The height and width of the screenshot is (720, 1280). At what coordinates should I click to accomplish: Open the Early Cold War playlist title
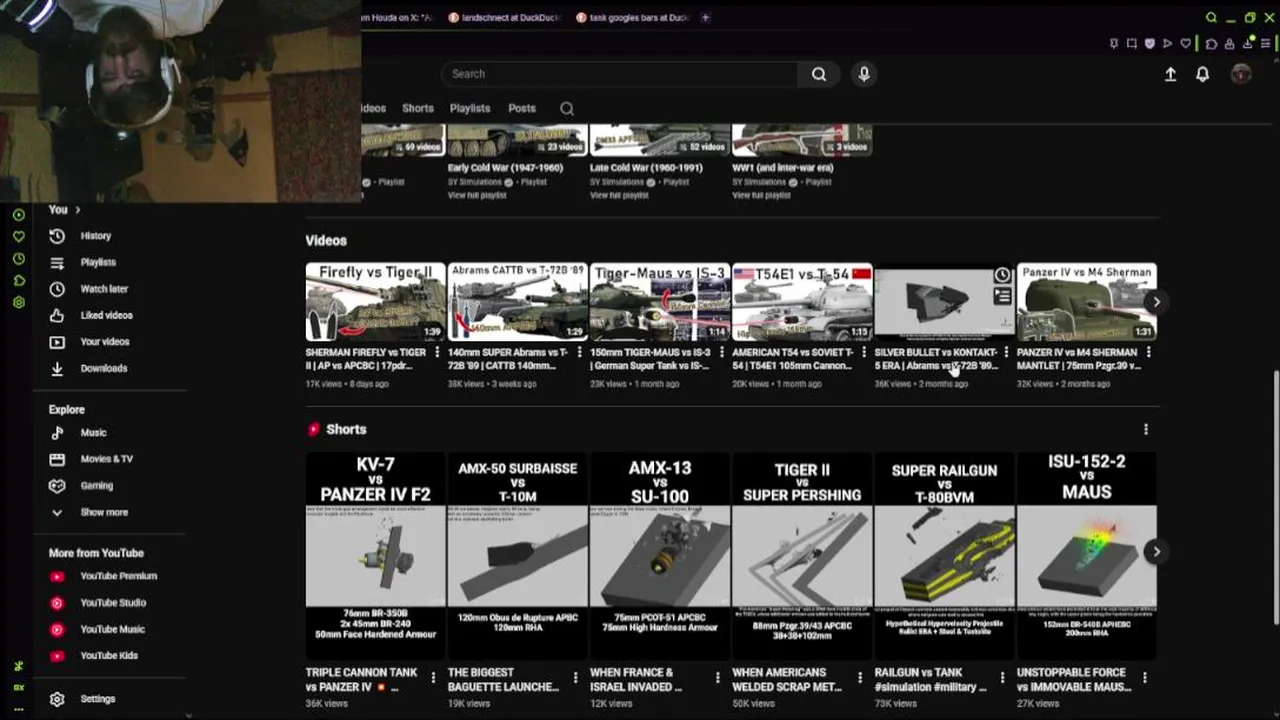tap(505, 168)
